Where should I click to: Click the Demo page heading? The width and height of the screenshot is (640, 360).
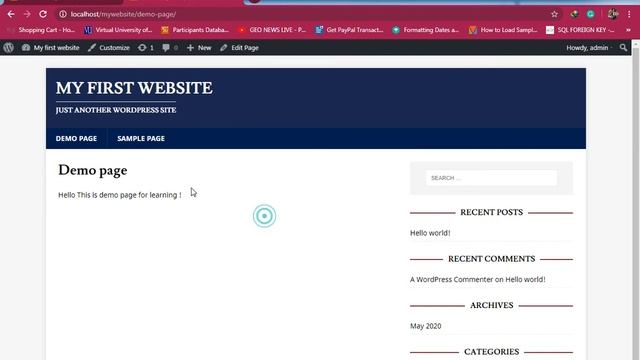93,170
